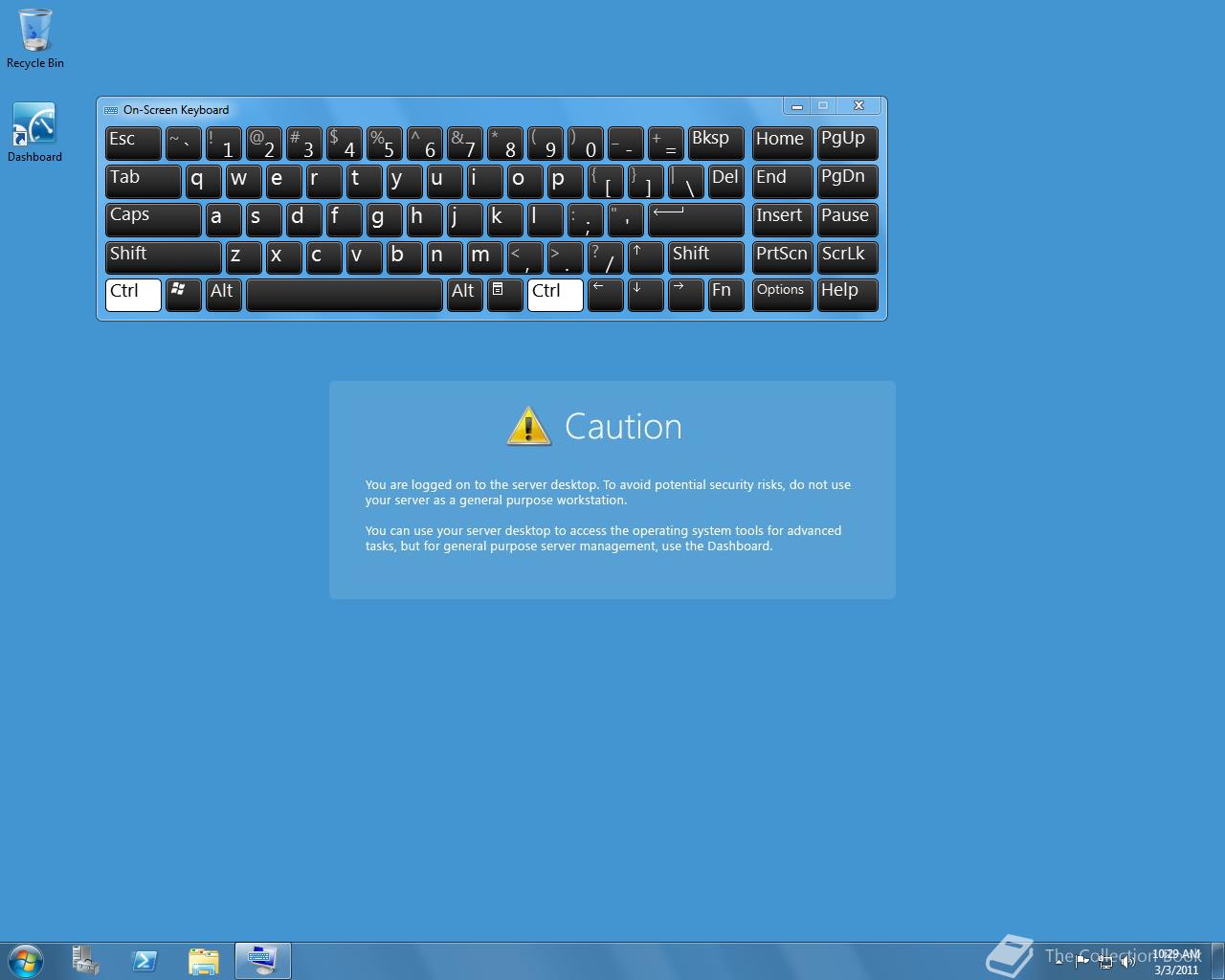Click the tilde backtick key
The height and width of the screenshot is (980, 1225).
[183, 143]
